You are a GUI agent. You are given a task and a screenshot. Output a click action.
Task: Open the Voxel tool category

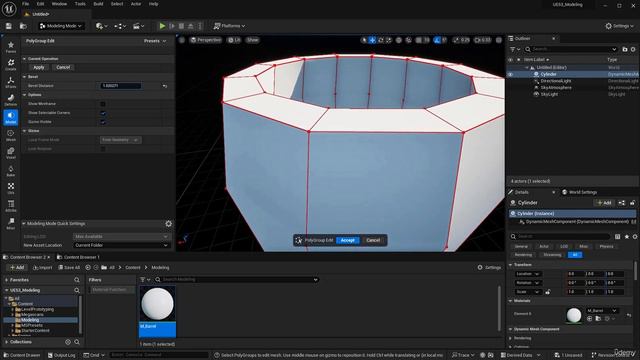tap(11, 153)
